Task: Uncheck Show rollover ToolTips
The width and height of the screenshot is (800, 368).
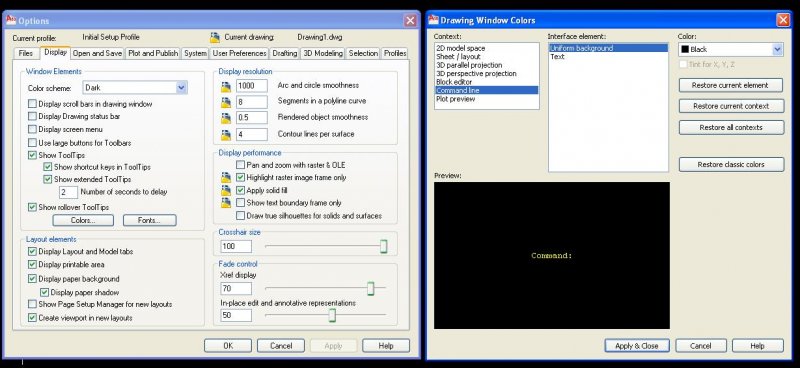Action: pos(33,207)
